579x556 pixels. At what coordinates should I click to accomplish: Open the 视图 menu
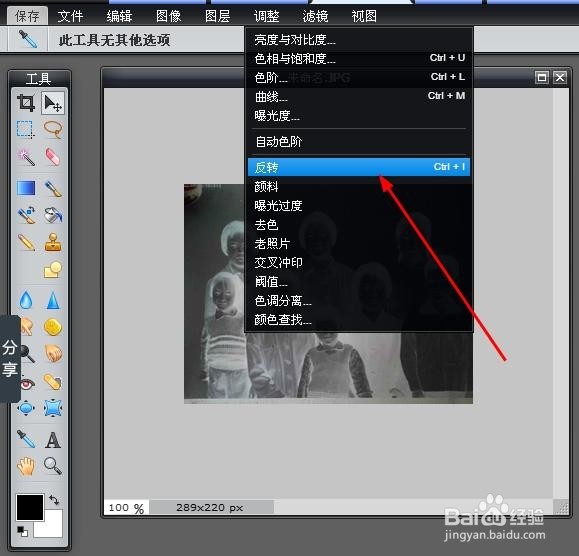pos(364,16)
